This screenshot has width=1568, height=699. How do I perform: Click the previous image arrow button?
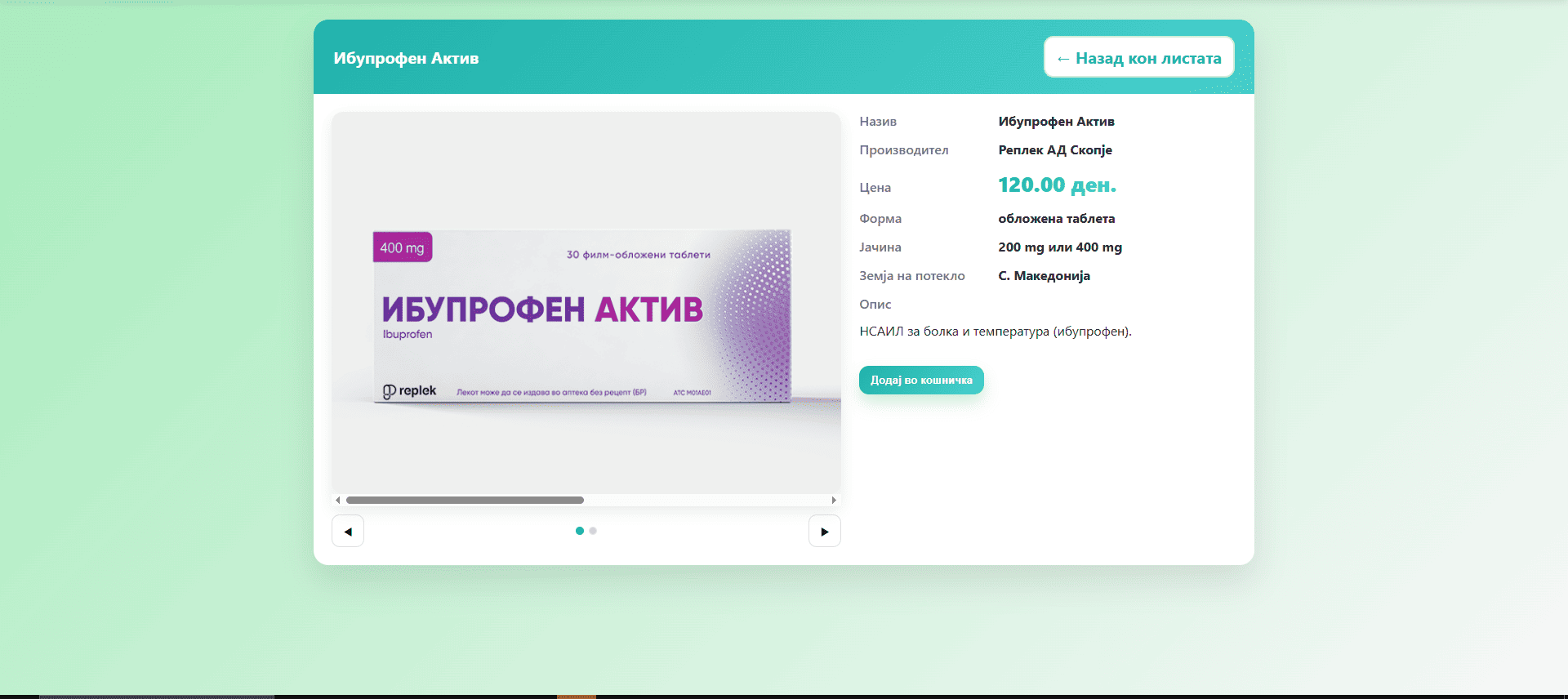348,532
